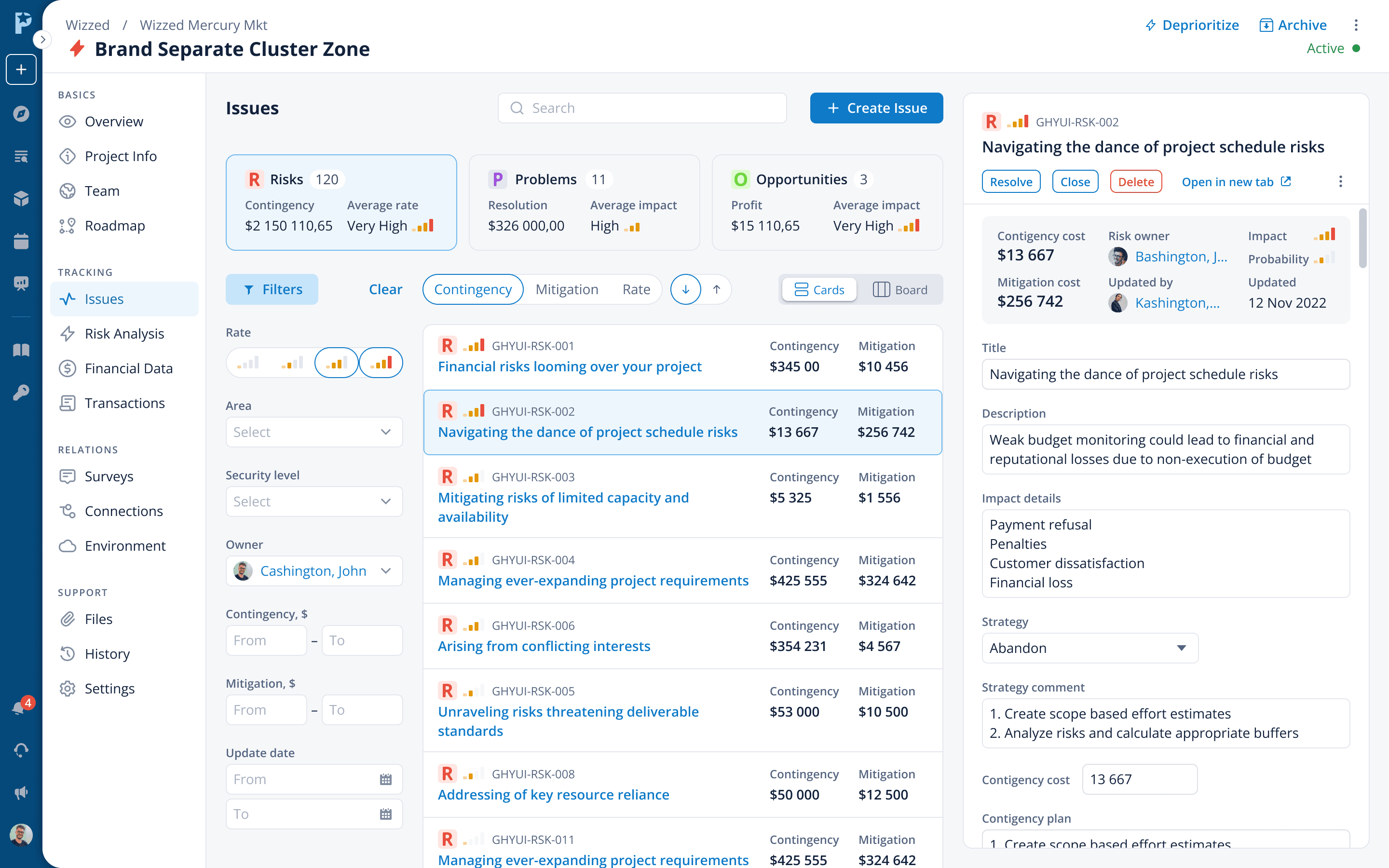Click the Create Issue button
This screenshot has width=1389, height=868.
coord(876,108)
